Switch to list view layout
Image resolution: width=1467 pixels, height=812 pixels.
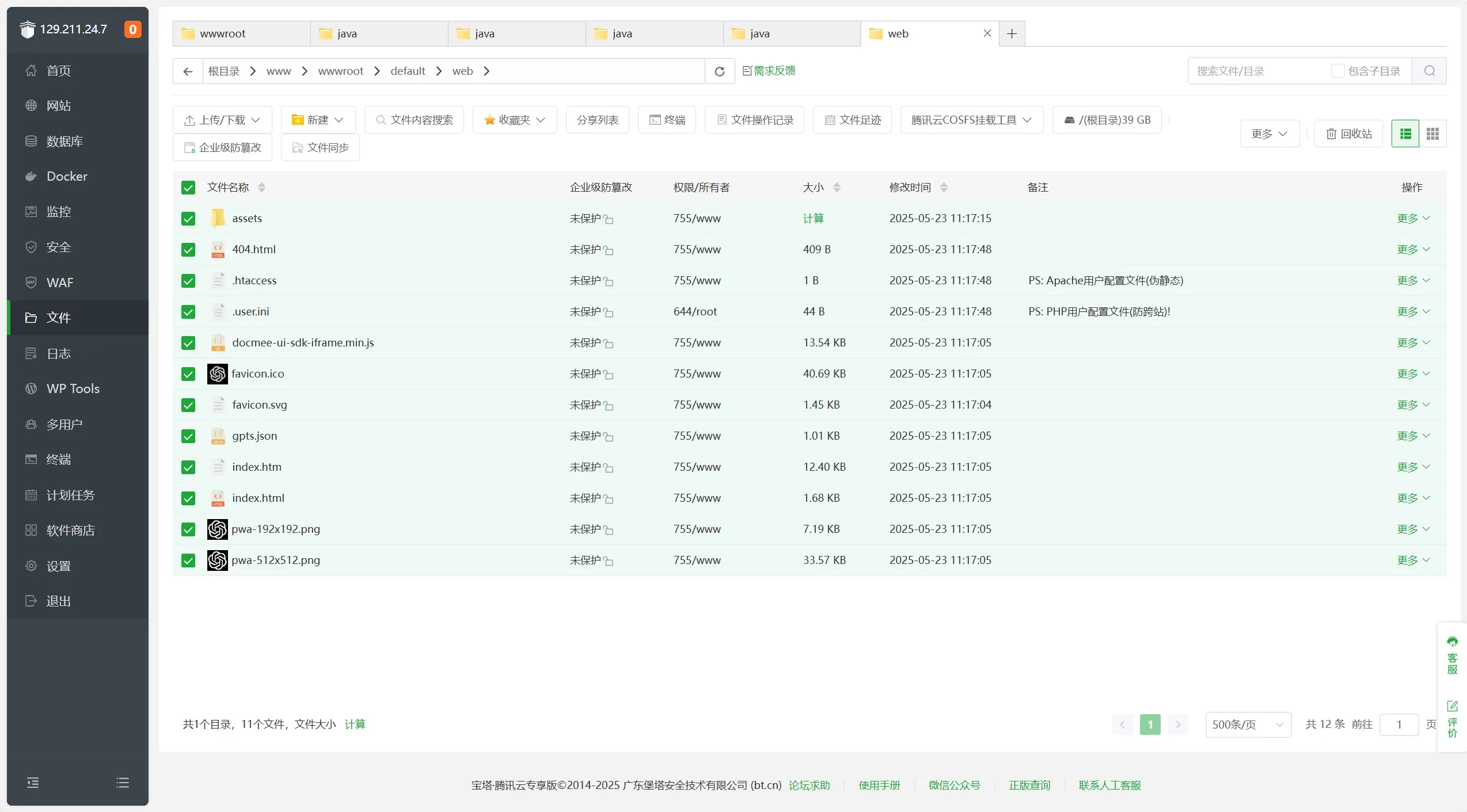1405,134
